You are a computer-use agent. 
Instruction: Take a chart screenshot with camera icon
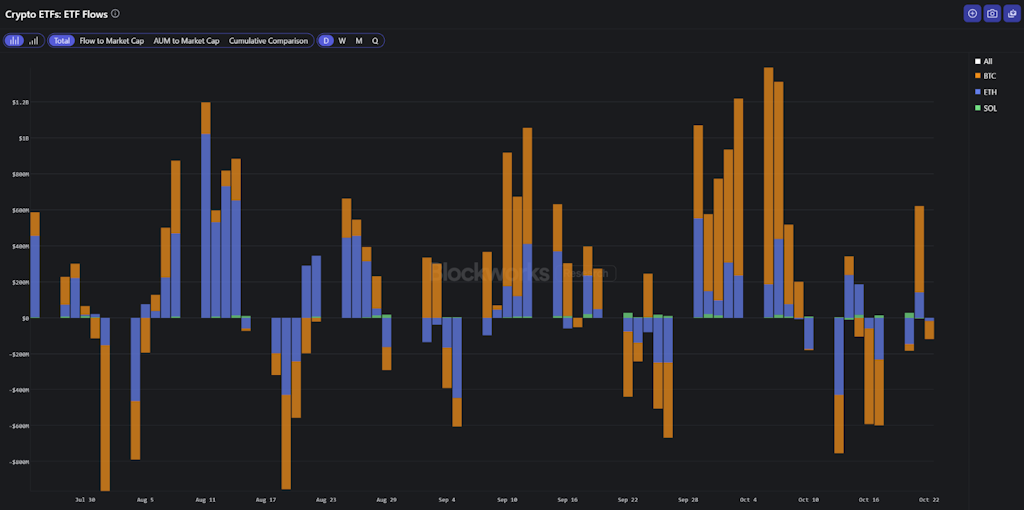992,13
